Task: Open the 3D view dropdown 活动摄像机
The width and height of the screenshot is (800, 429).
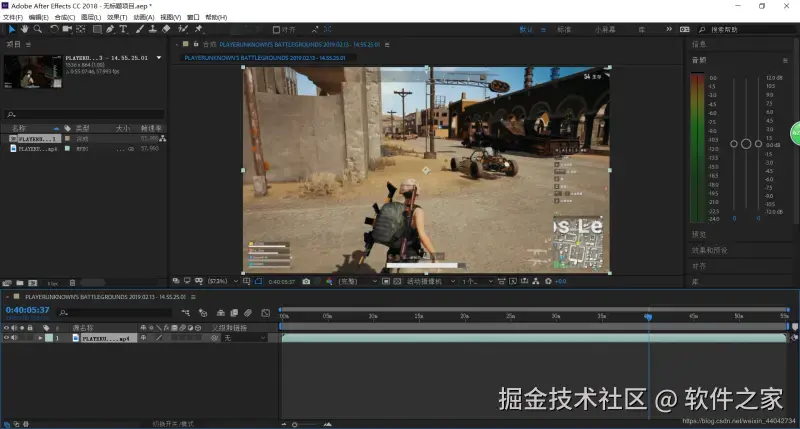Action: pos(431,281)
